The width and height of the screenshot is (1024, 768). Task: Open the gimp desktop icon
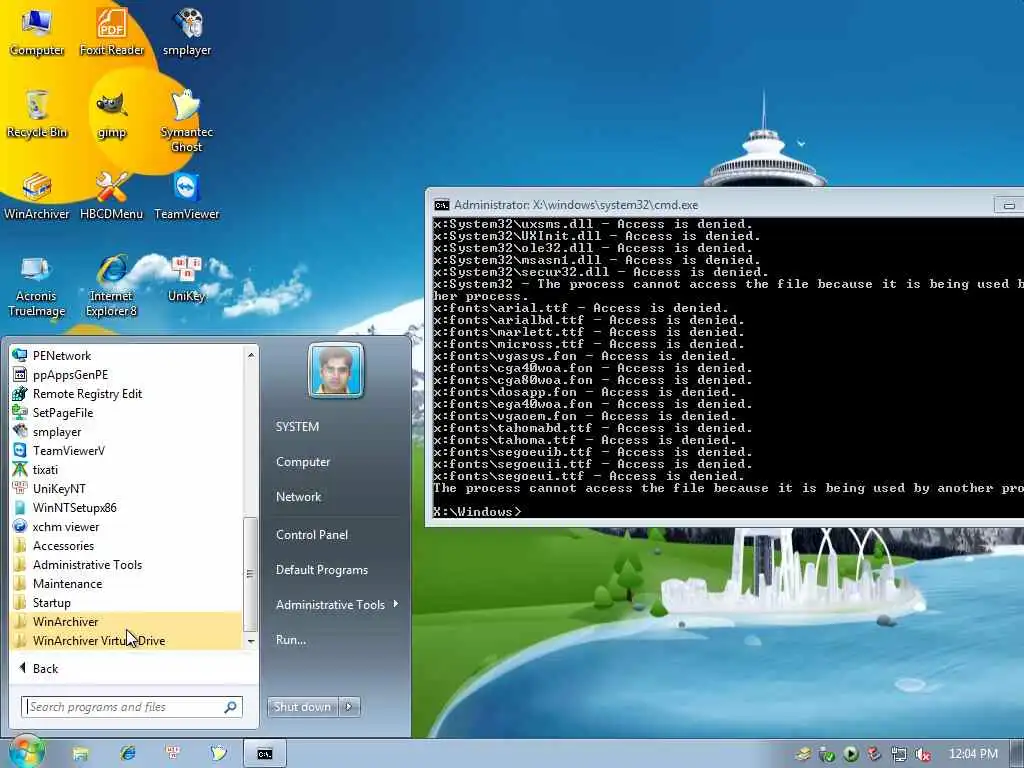pyautogui.click(x=112, y=114)
